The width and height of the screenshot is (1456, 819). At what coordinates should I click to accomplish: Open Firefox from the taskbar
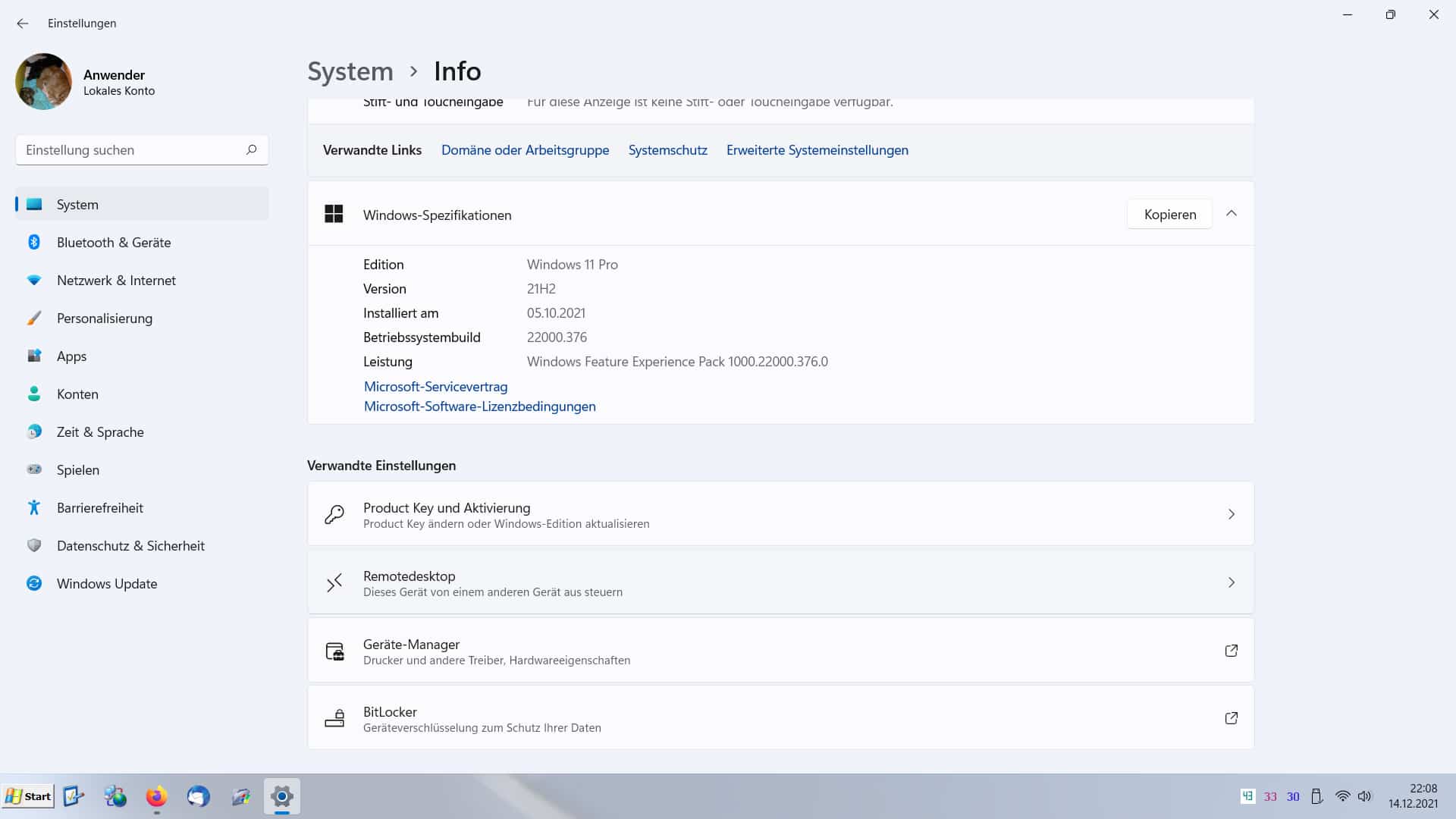[x=156, y=796]
